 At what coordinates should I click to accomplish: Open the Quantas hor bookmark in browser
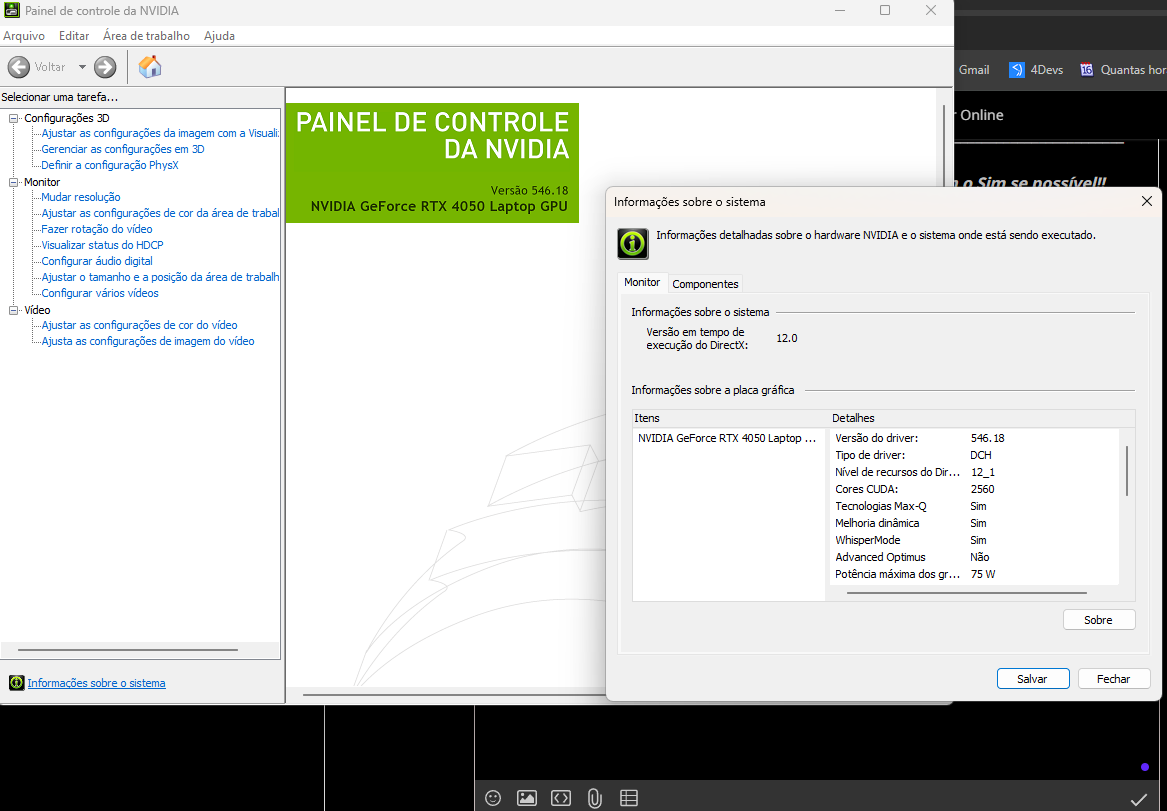[x=1122, y=70]
